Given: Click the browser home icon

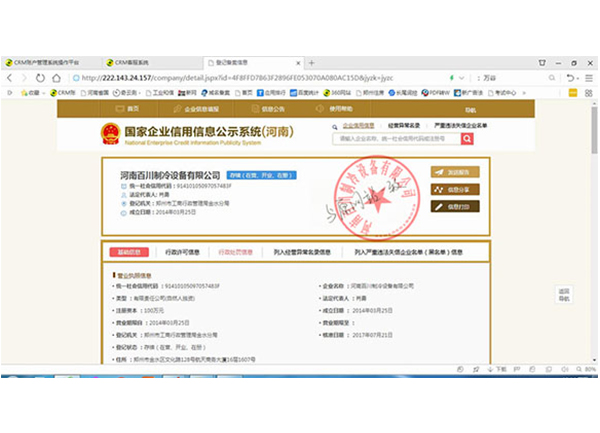Looking at the screenshot, I should click(70, 77).
